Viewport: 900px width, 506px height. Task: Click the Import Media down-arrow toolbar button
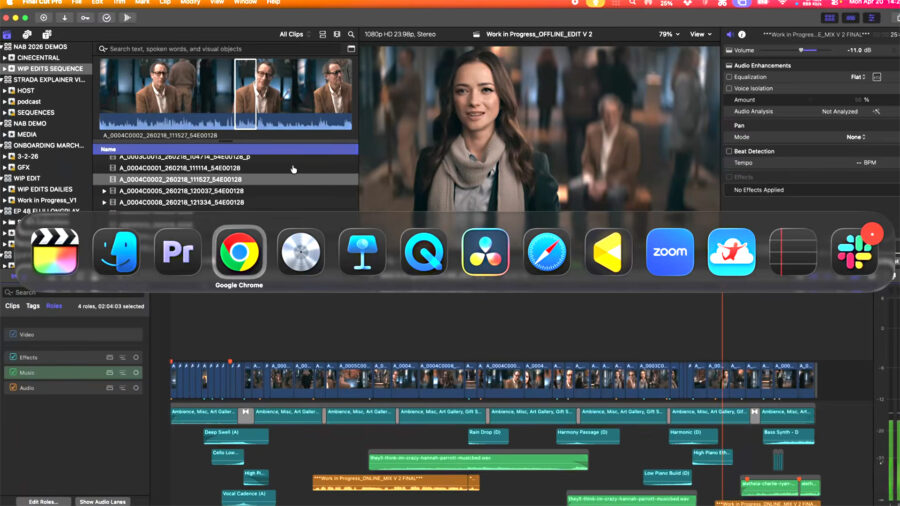coord(64,18)
